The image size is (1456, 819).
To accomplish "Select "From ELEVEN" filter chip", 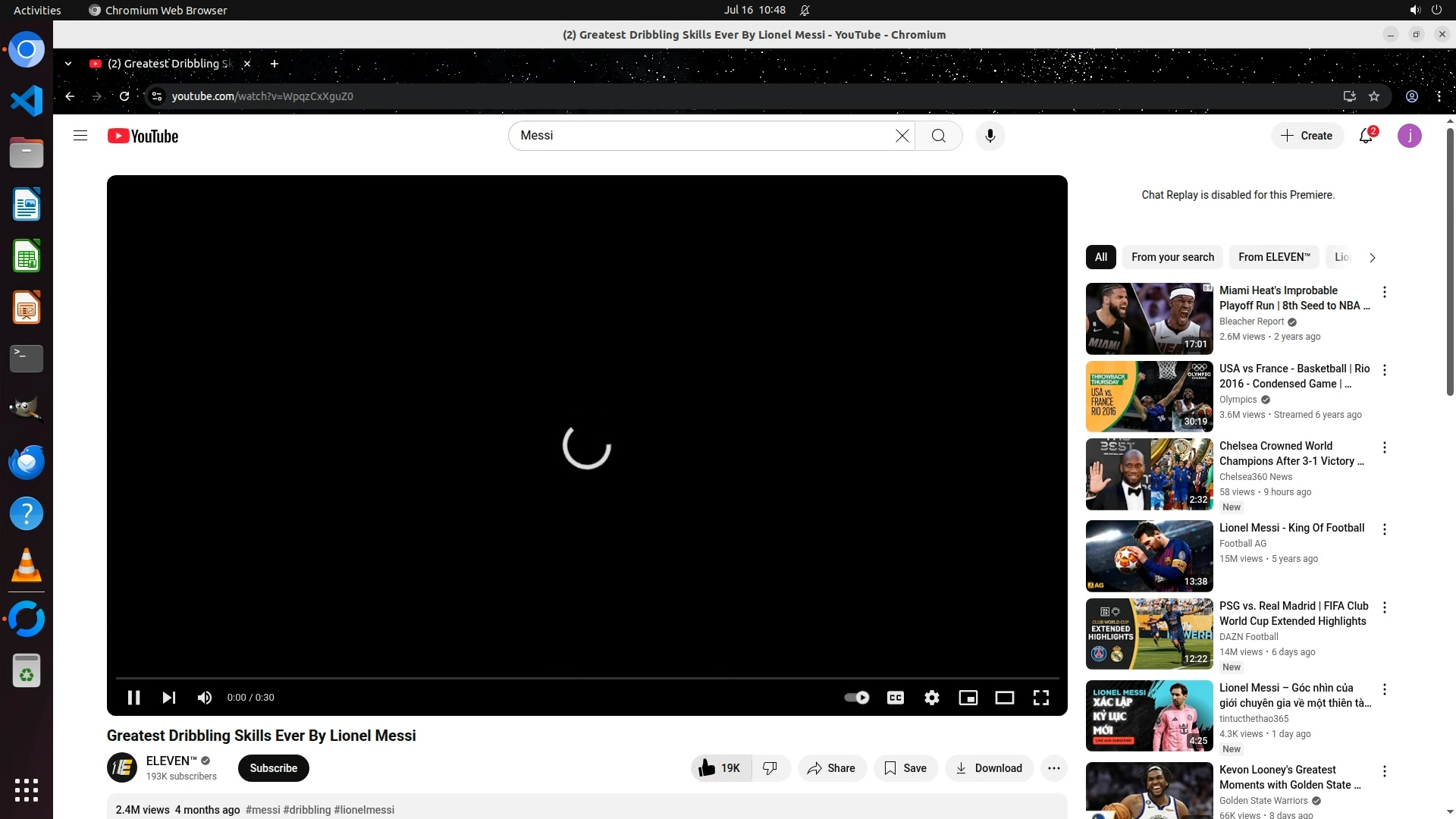I will 1274,257.
